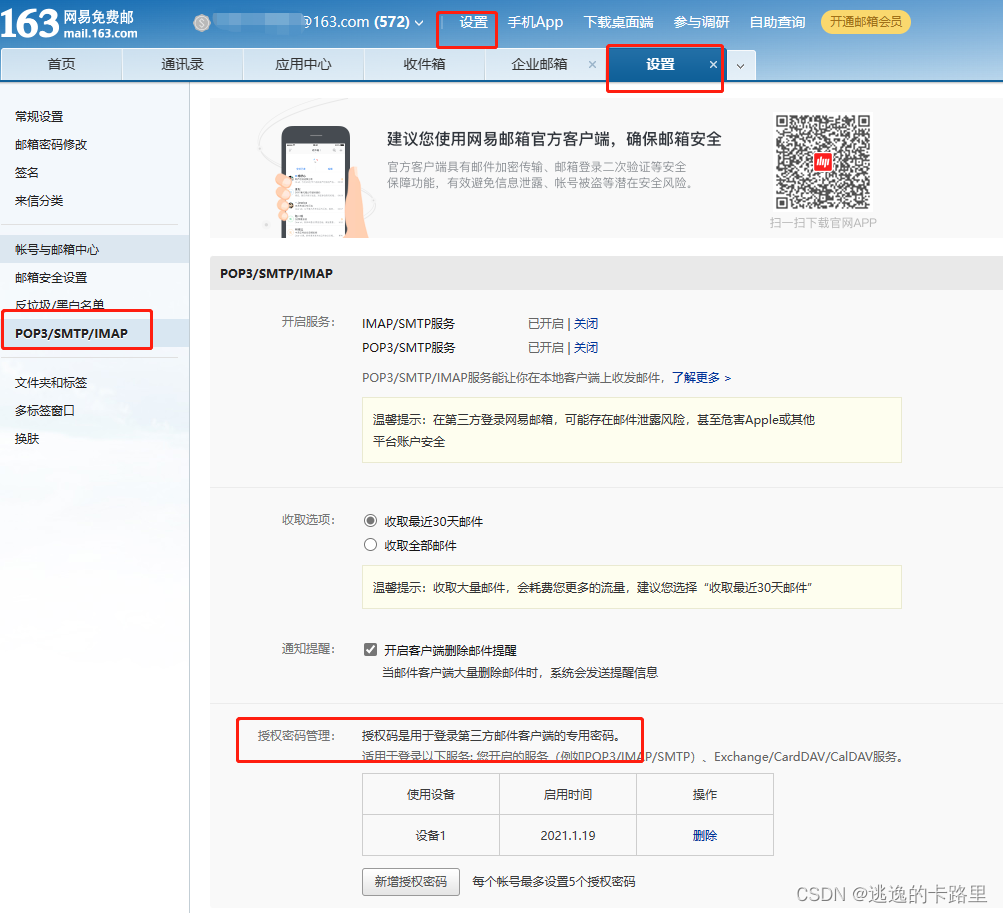Click the 操作 column header

pos(705,795)
